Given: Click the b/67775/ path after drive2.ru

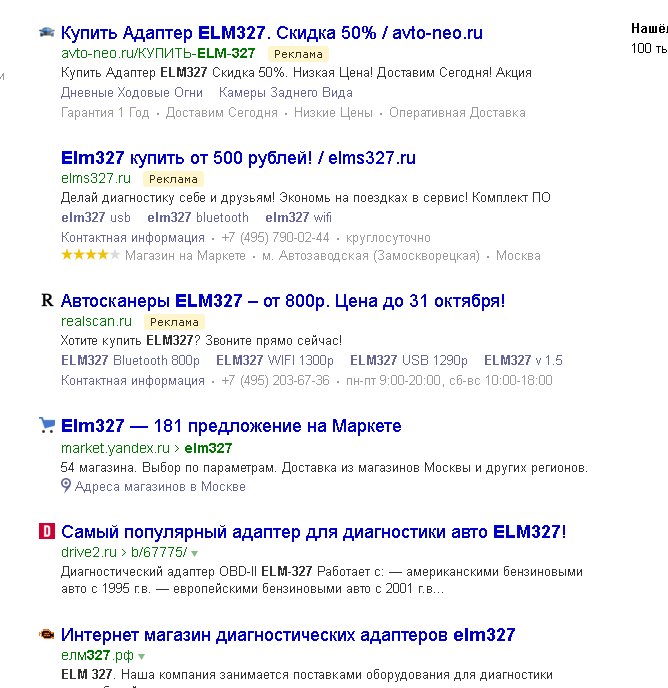Looking at the screenshot, I should click(159, 552).
